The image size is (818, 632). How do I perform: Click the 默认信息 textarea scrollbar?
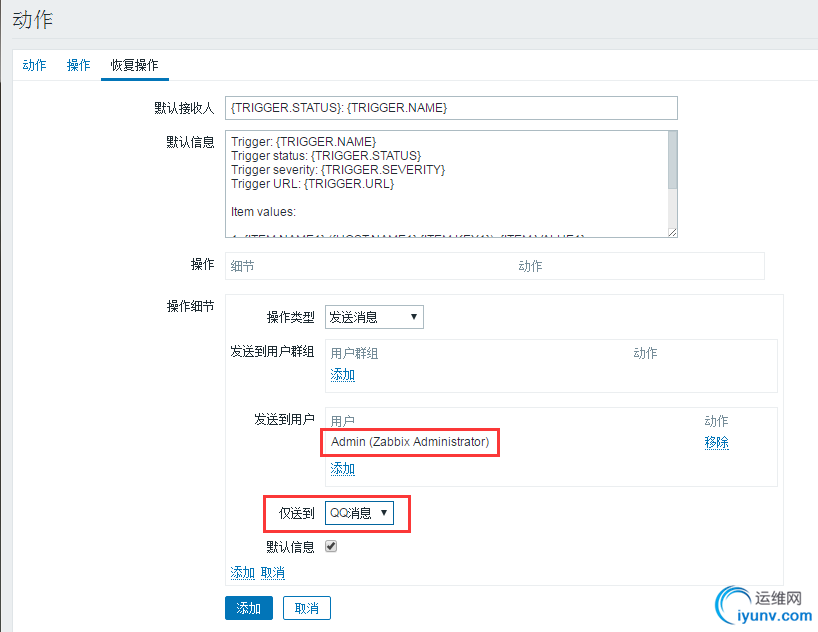[672, 160]
